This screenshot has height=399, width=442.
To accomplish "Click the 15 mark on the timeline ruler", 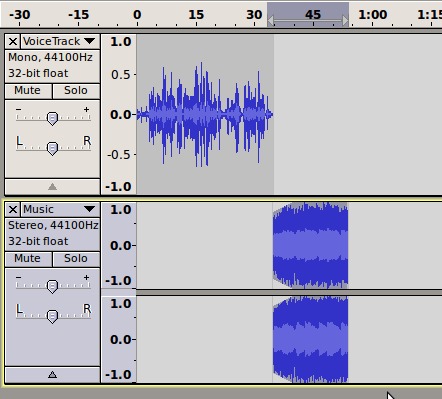I will pyautogui.click(x=196, y=15).
